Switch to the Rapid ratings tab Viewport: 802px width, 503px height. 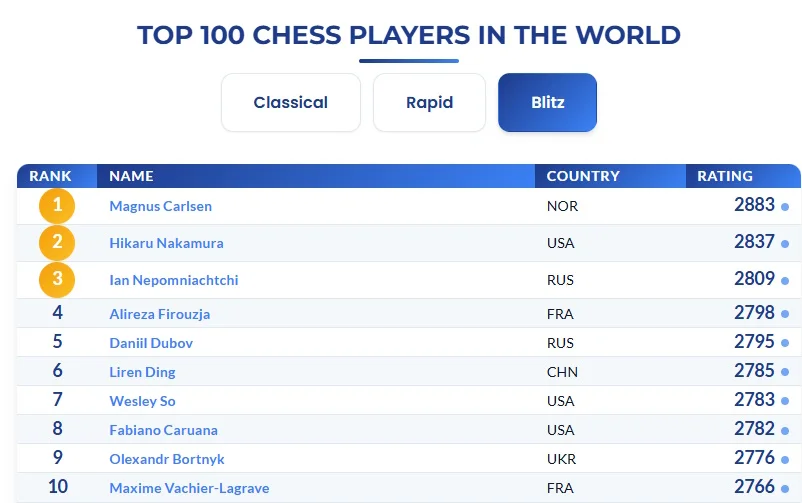(x=429, y=102)
